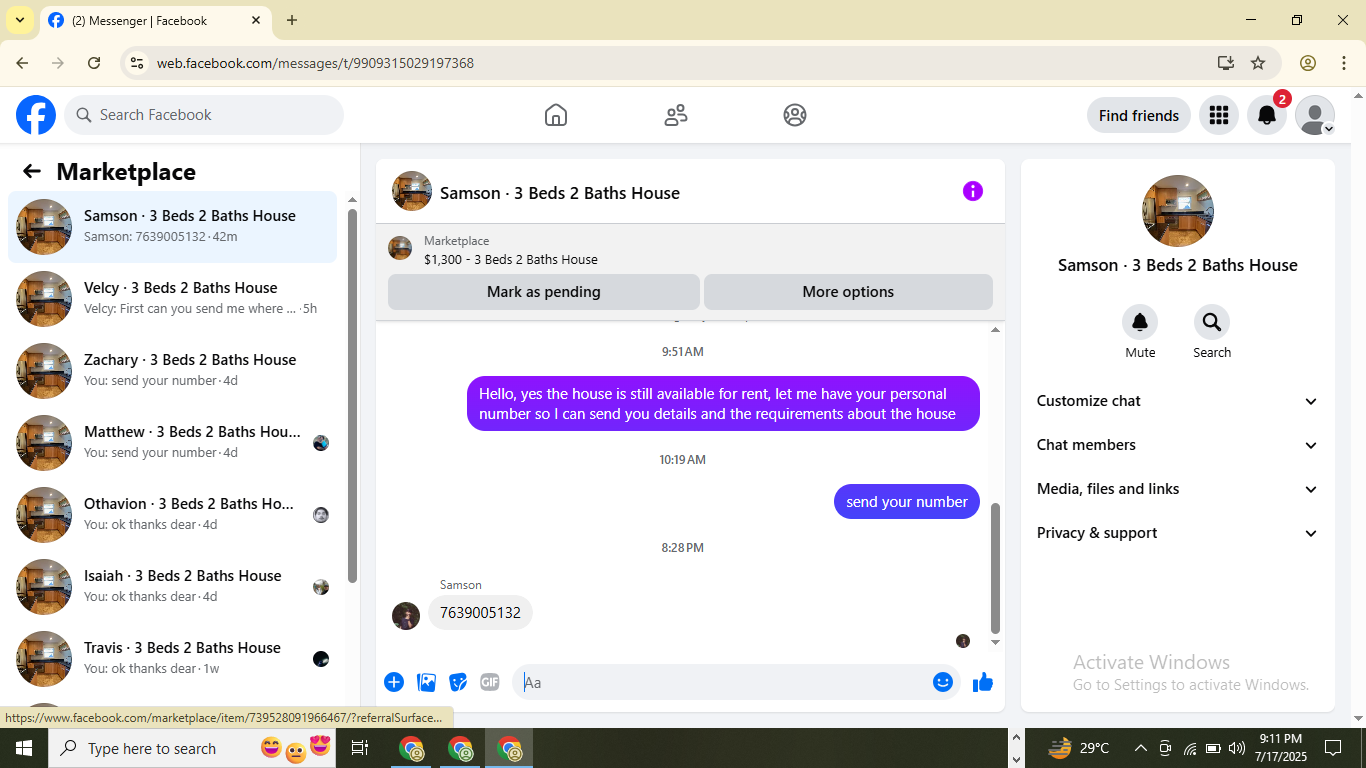Open taskbar clock showing 9:11 PM

pos(1280,748)
